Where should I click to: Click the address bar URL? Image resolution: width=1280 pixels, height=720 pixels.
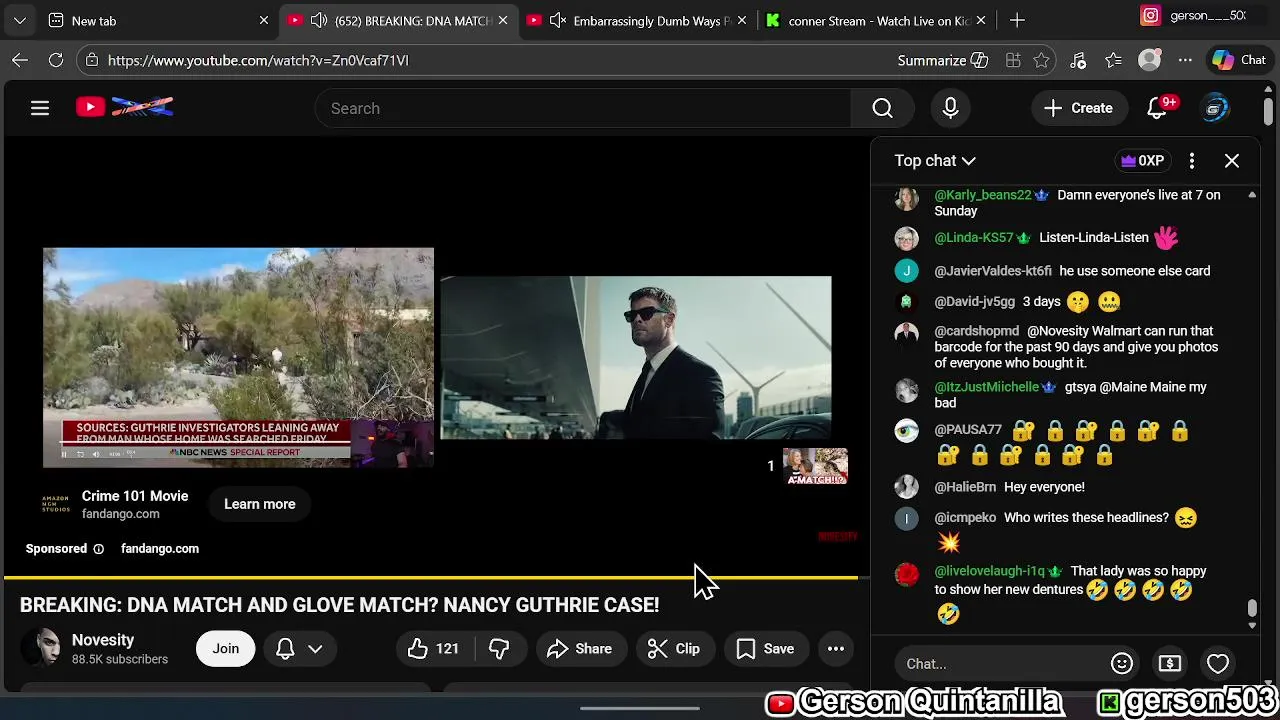tap(258, 60)
